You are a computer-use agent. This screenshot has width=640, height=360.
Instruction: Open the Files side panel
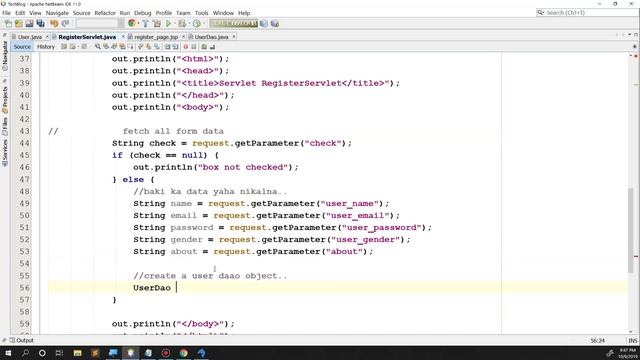(5, 127)
